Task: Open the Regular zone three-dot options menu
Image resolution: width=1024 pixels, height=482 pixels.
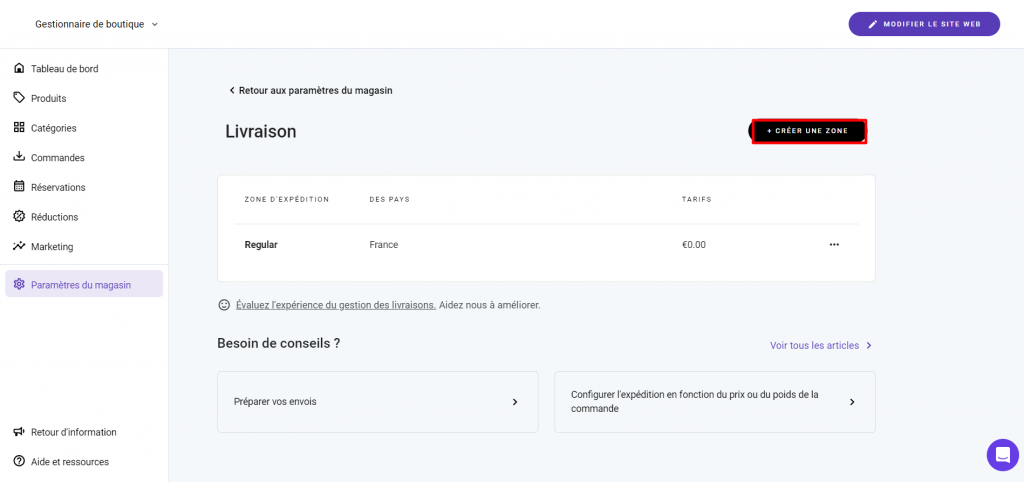Action: [834, 245]
